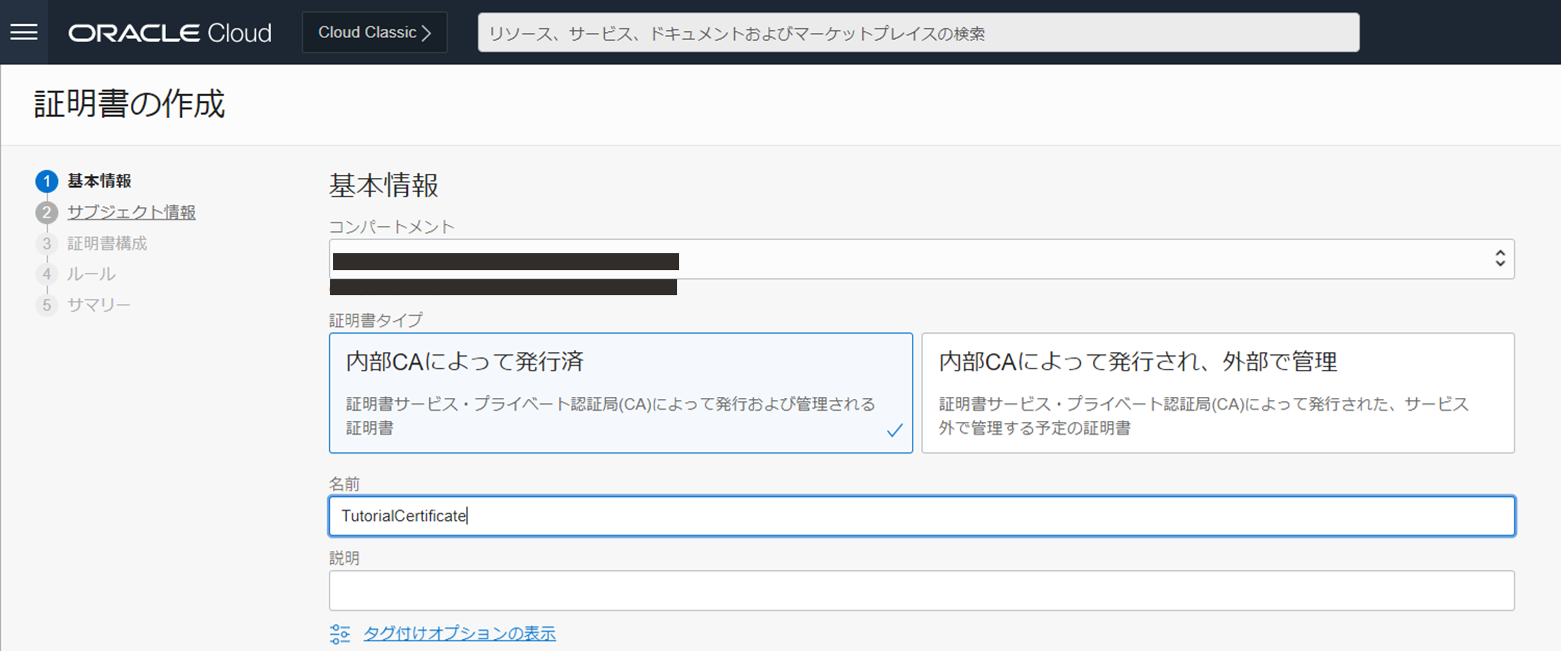Viewport: 1561px width, 651px height.
Task: Show the tagging options via タグ付けオプションの表示
Action: point(459,633)
